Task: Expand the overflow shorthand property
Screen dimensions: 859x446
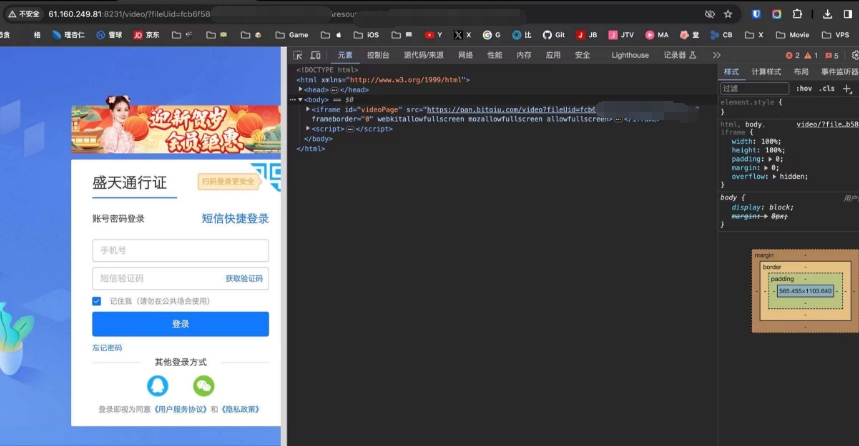Action: 774,176
